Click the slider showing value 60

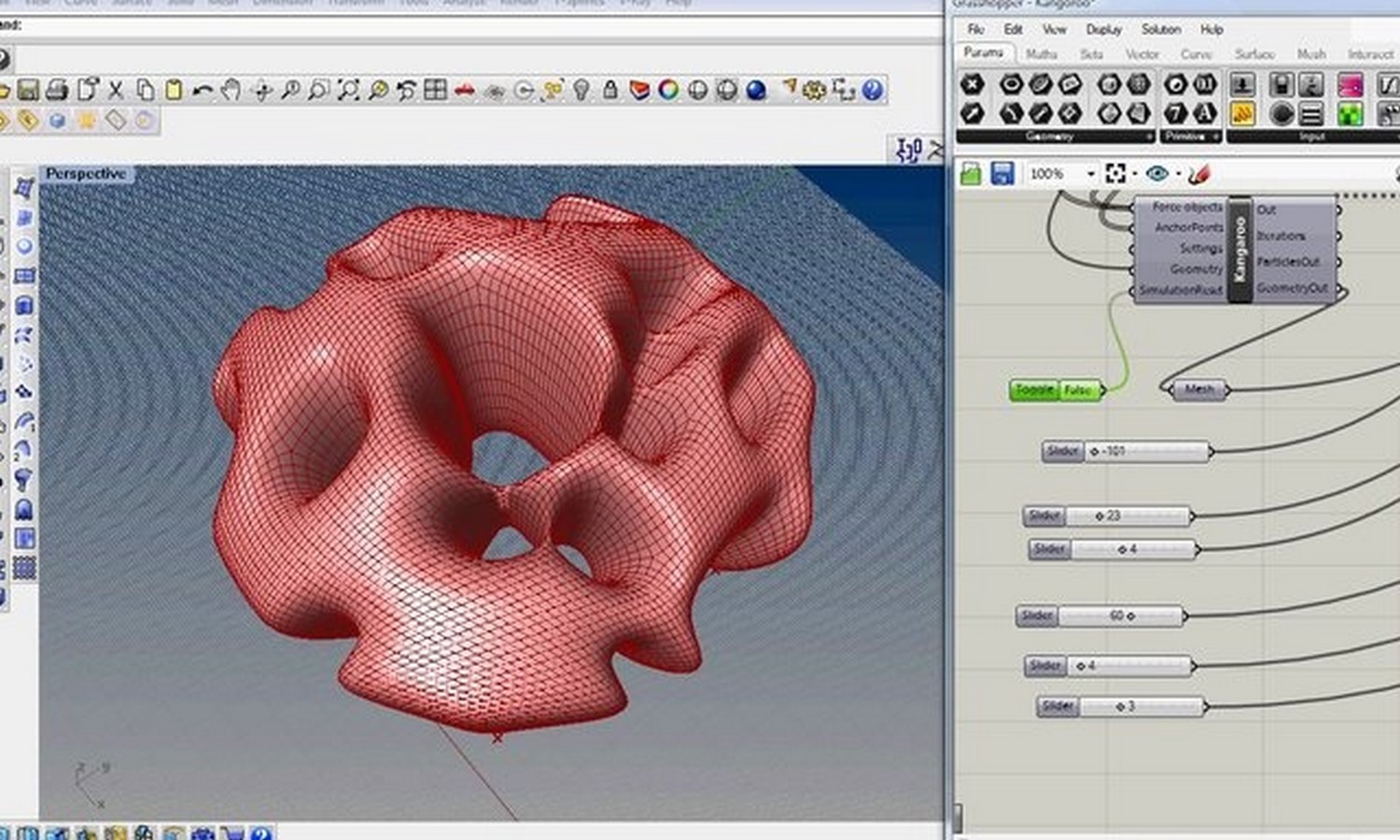pyautogui.click(x=1101, y=616)
